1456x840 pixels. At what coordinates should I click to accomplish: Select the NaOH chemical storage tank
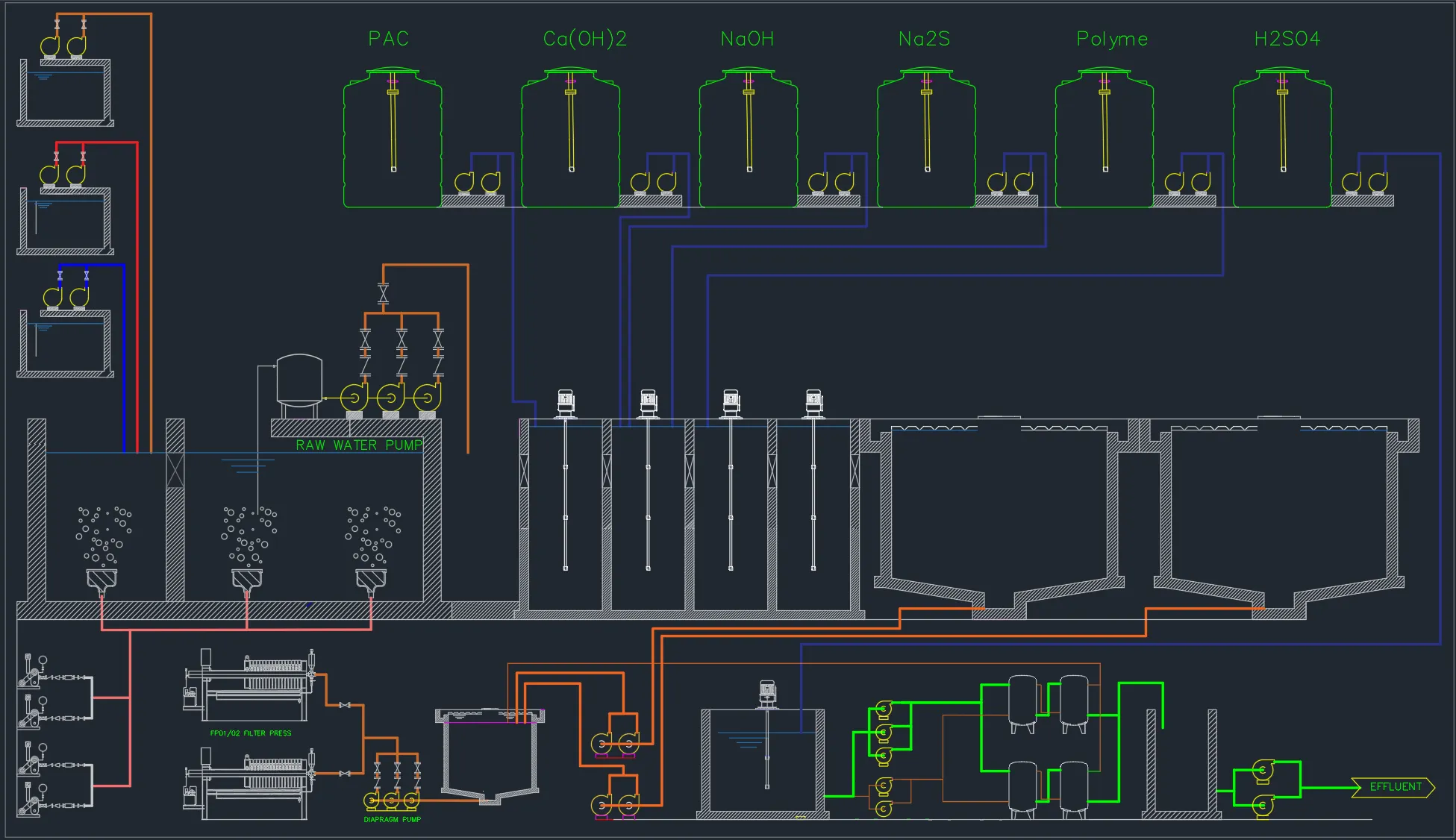[x=749, y=138]
